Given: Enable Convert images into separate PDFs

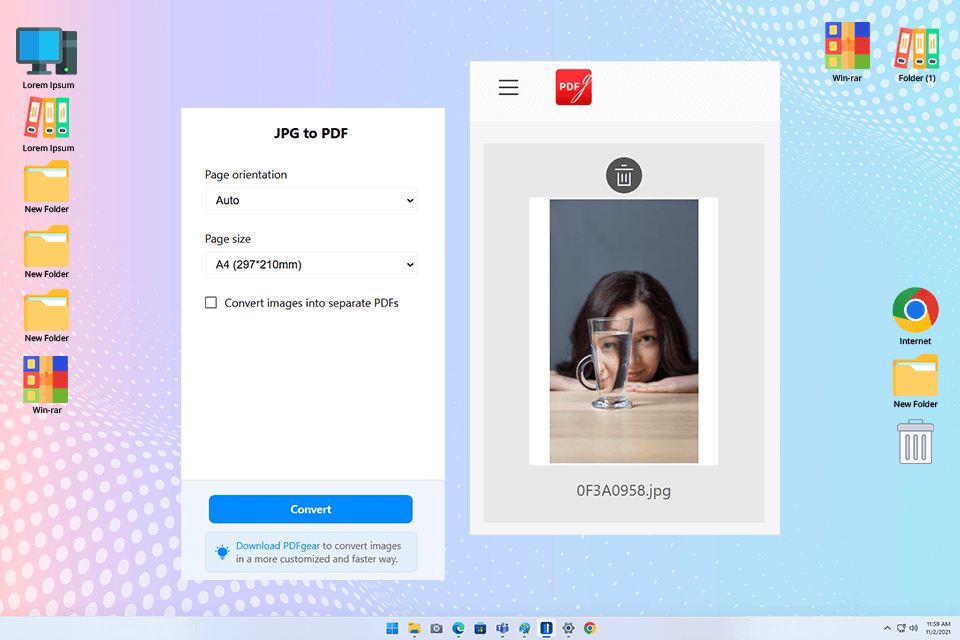Looking at the screenshot, I should [x=211, y=303].
